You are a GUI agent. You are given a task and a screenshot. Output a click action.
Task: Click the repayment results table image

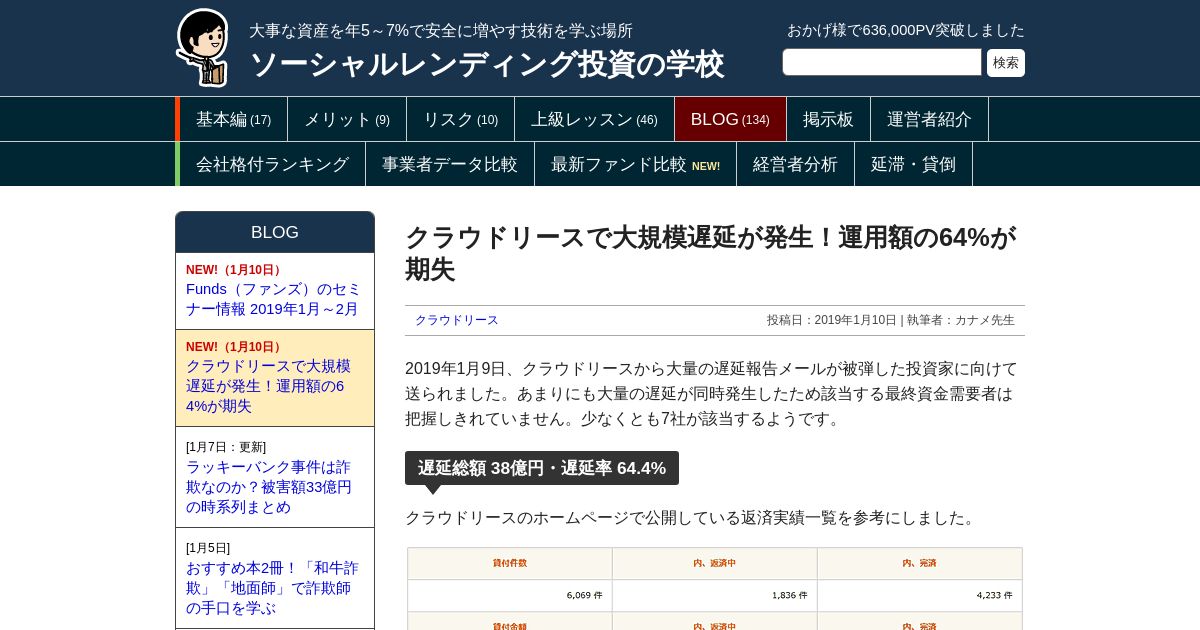pyautogui.click(x=715, y=588)
